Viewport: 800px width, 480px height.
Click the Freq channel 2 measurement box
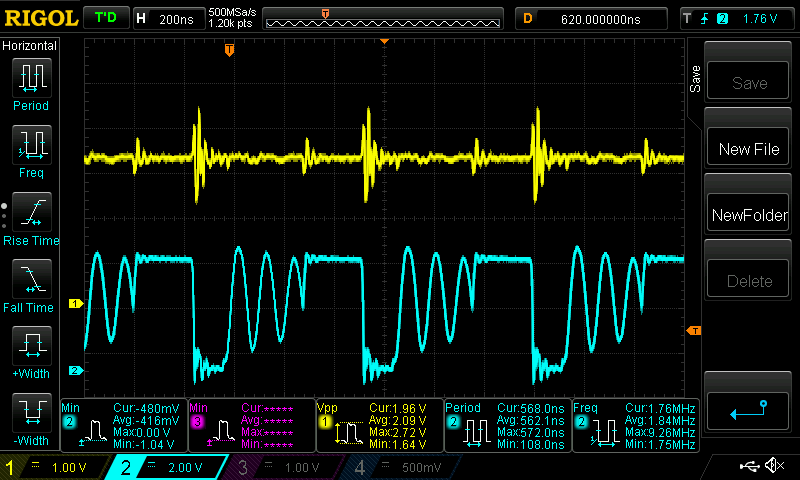tap(636, 425)
